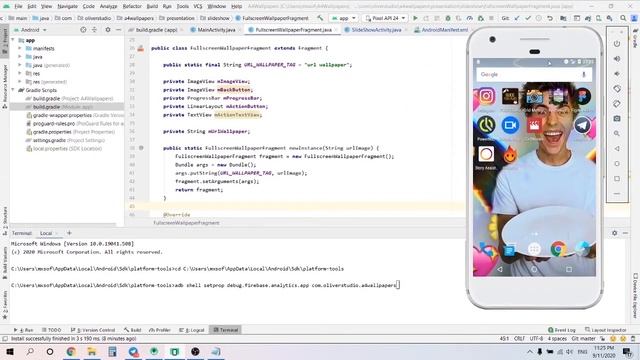Take a screenshot with emulator camera button
The image size is (640, 360).
[617, 118]
